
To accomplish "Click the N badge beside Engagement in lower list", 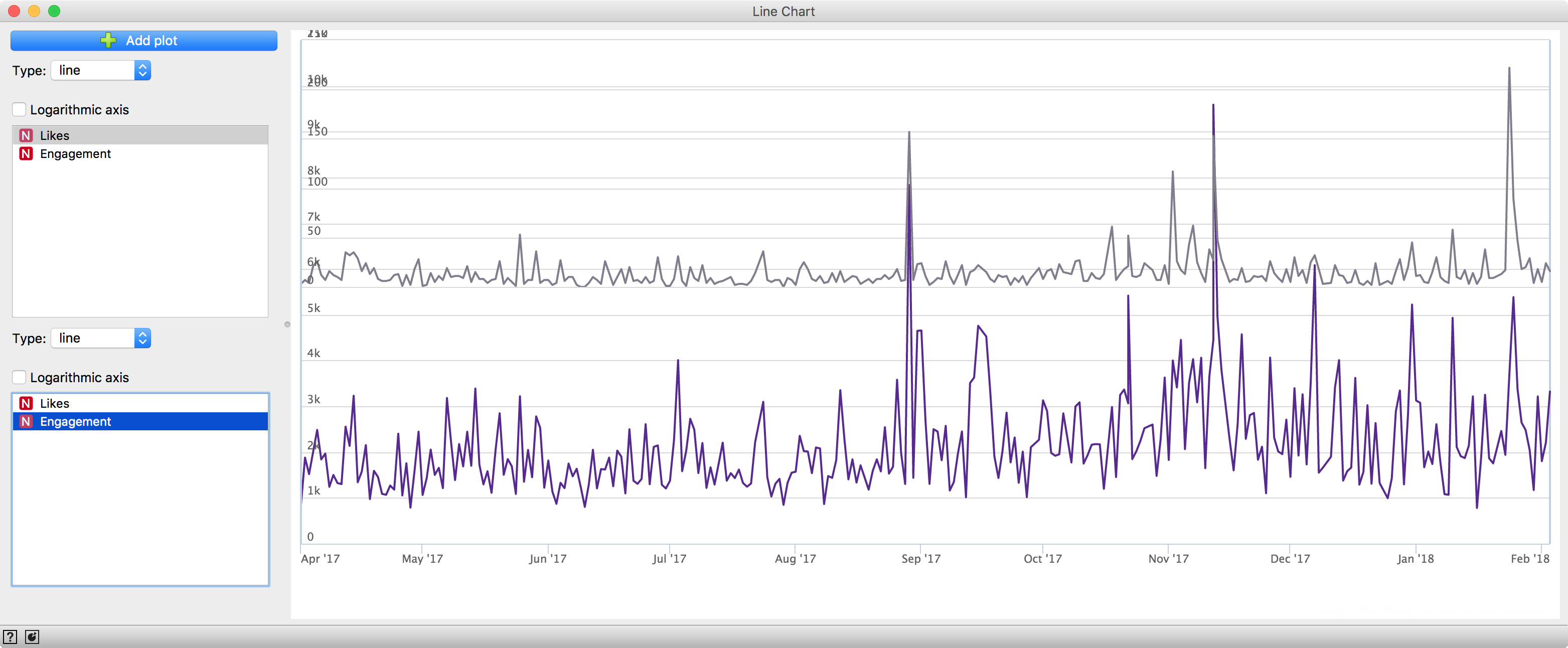I will [26, 422].
